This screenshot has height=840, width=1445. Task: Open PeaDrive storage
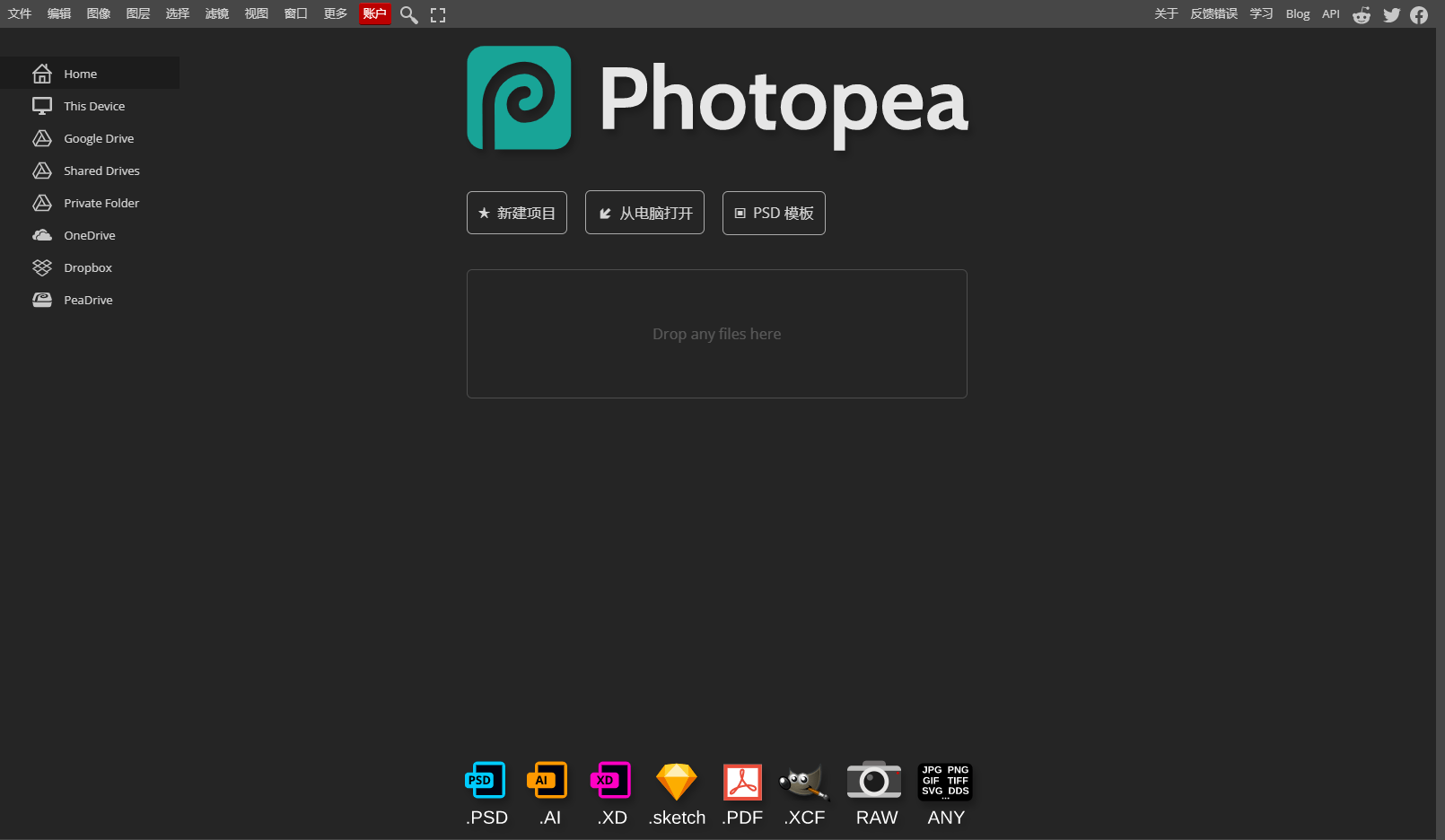(x=90, y=300)
